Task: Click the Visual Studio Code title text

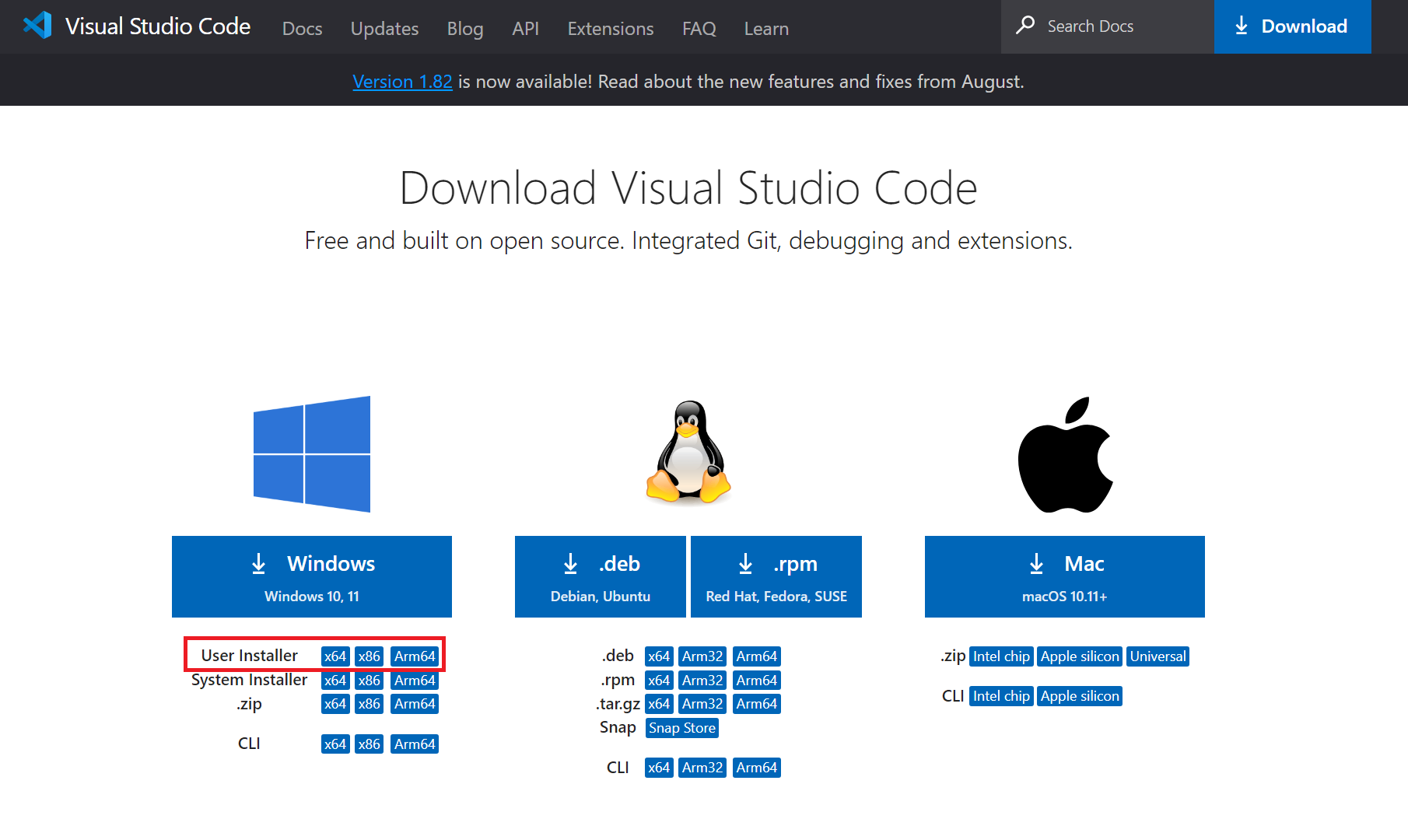Action: pos(158,26)
